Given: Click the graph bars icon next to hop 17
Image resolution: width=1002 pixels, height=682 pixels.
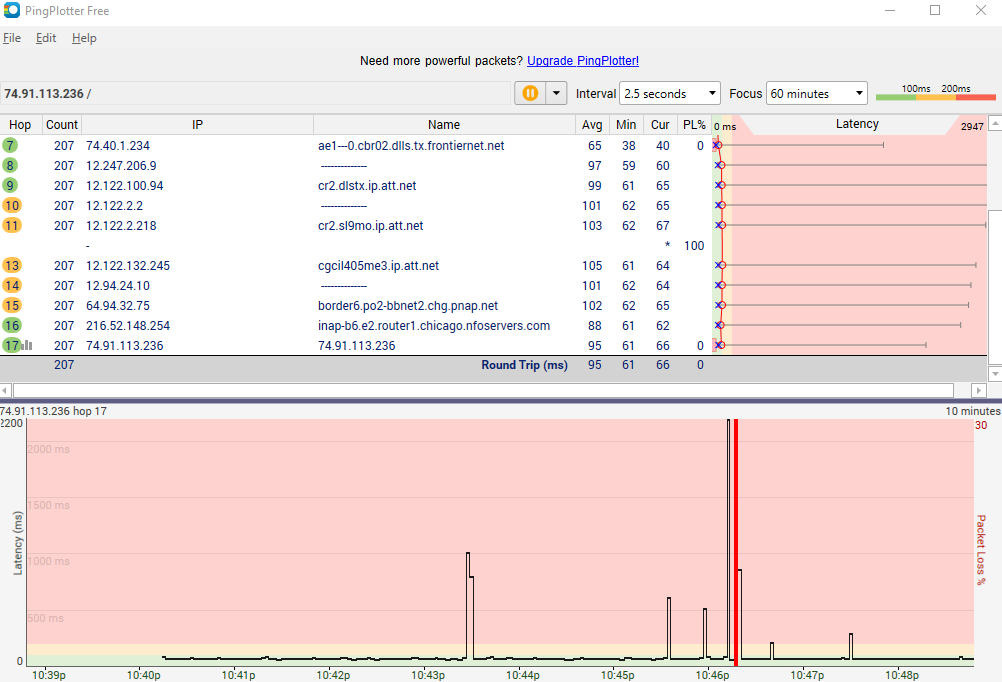Looking at the screenshot, I should pos(27,345).
